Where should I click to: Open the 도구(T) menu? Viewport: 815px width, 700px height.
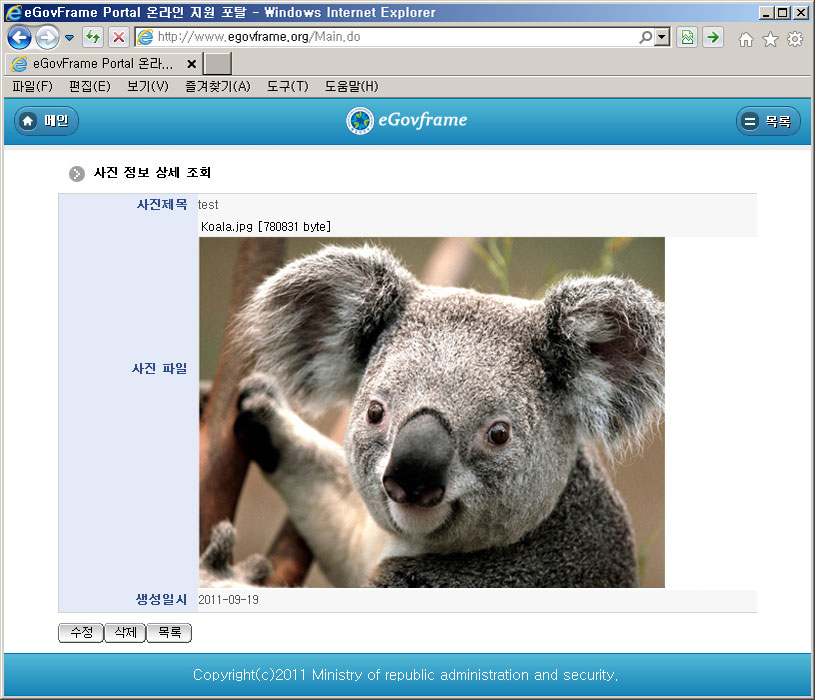coord(287,87)
